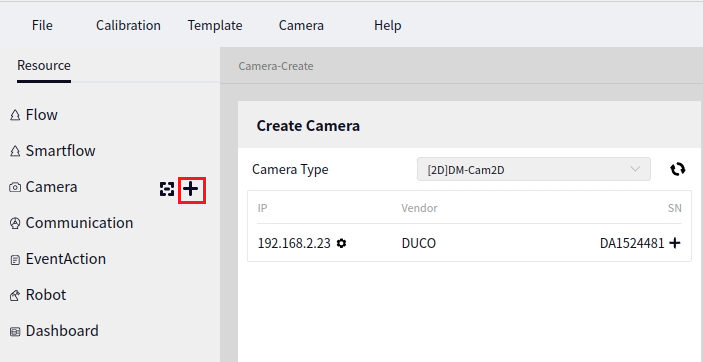This screenshot has width=703, height=362.
Task: Select Camera in resource list
Action: tap(52, 187)
